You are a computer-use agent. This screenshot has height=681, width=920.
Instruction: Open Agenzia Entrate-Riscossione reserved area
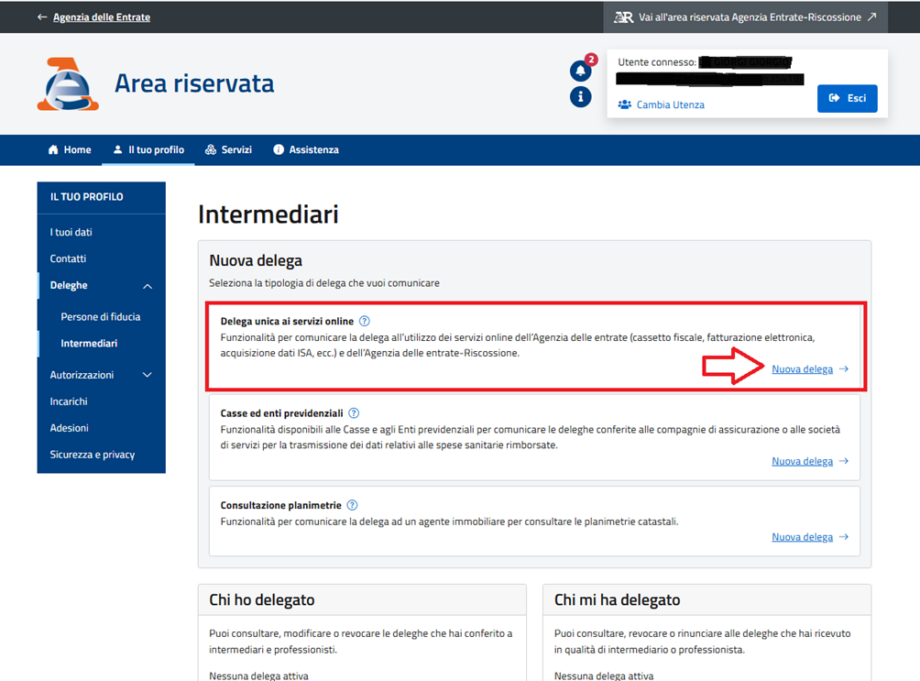[745, 17]
